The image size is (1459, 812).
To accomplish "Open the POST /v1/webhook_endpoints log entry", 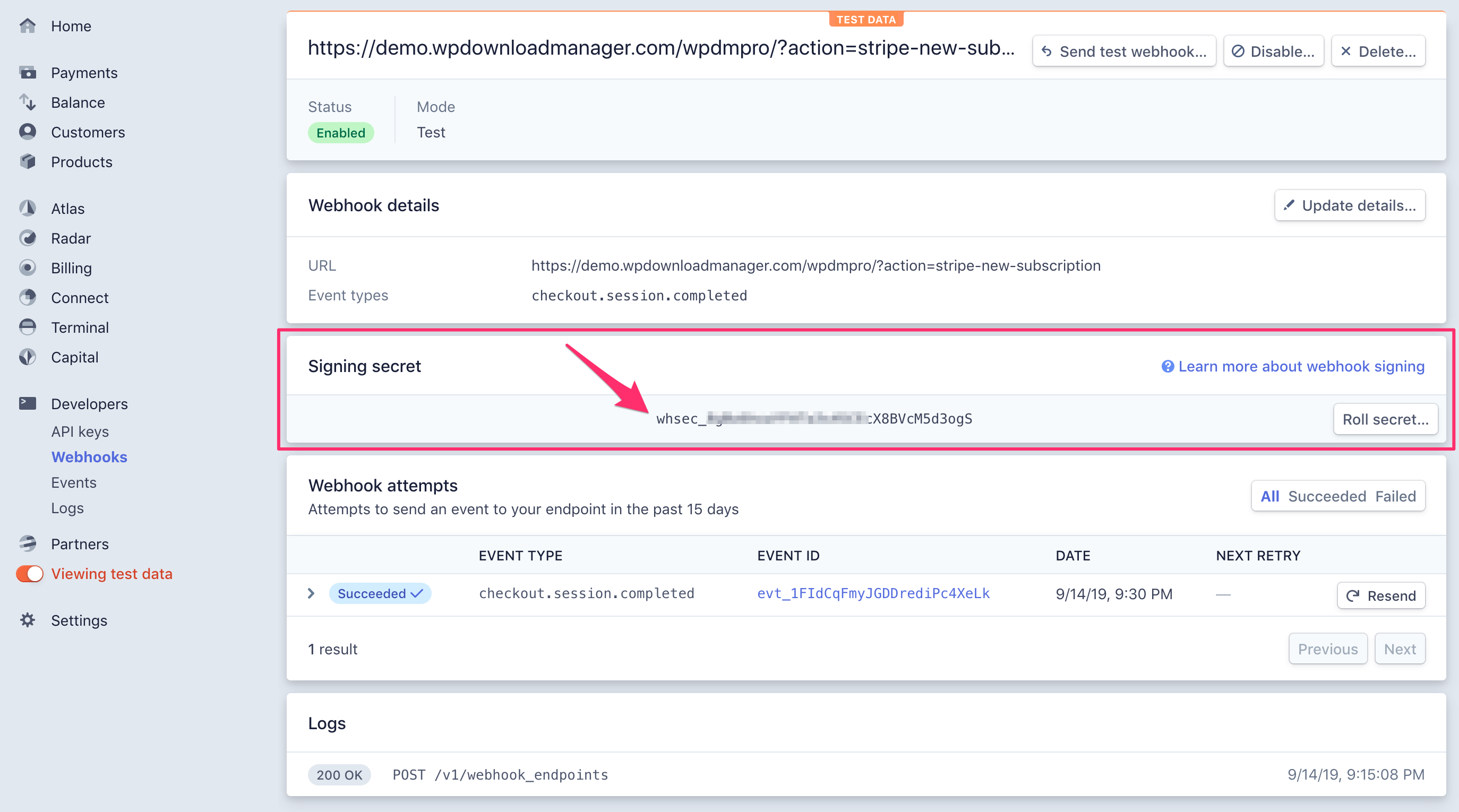I will tap(500, 775).
